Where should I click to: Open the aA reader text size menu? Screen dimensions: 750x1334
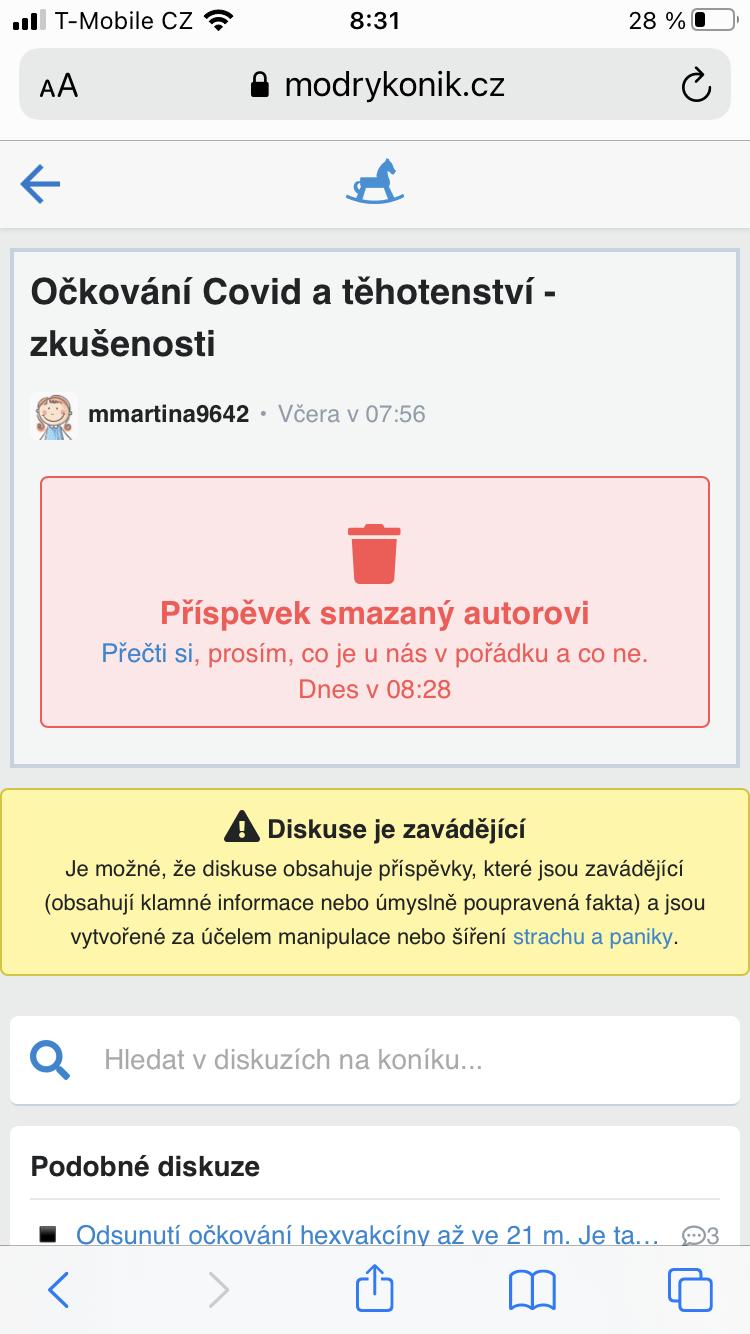(59, 86)
